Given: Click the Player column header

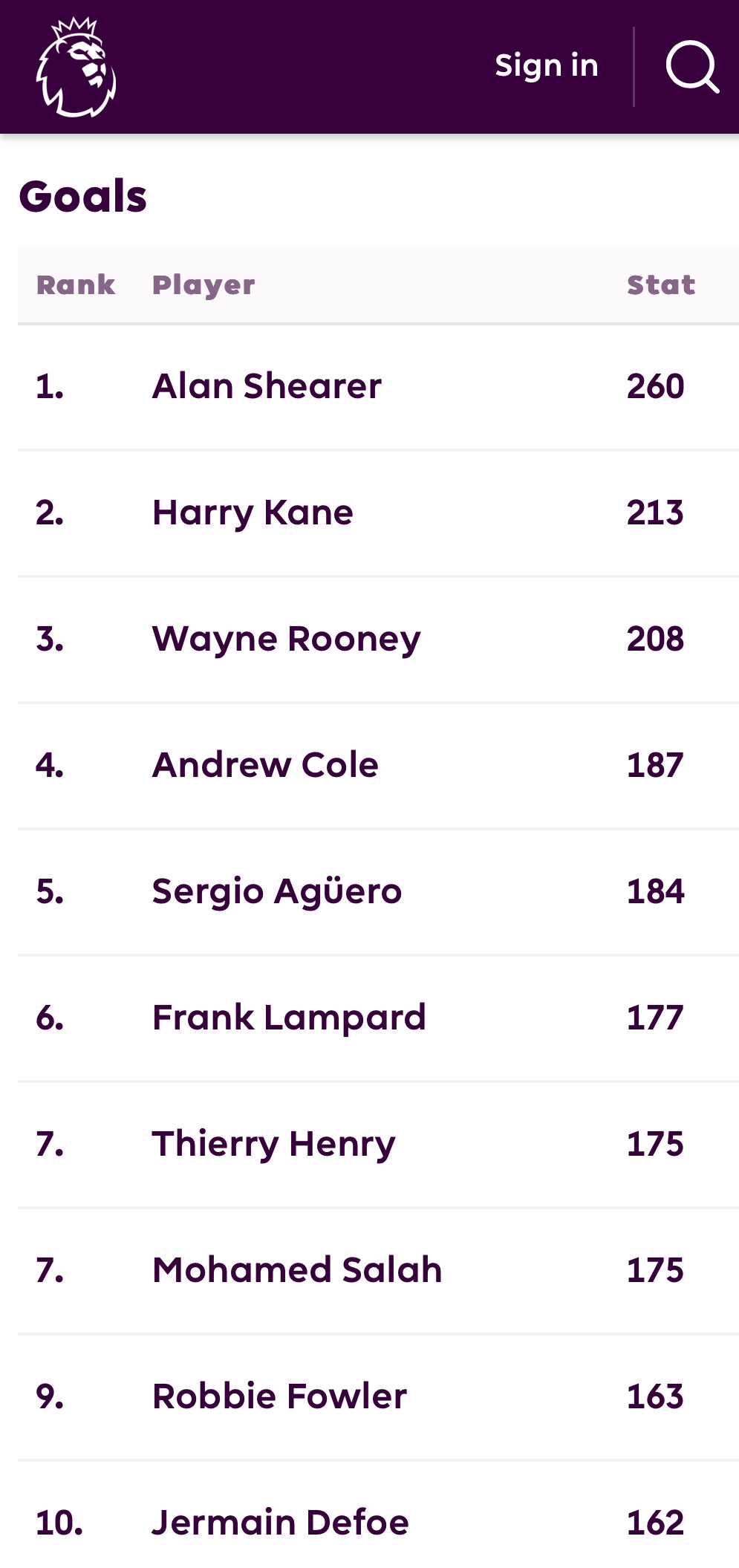Looking at the screenshot, I should point(204,285).
